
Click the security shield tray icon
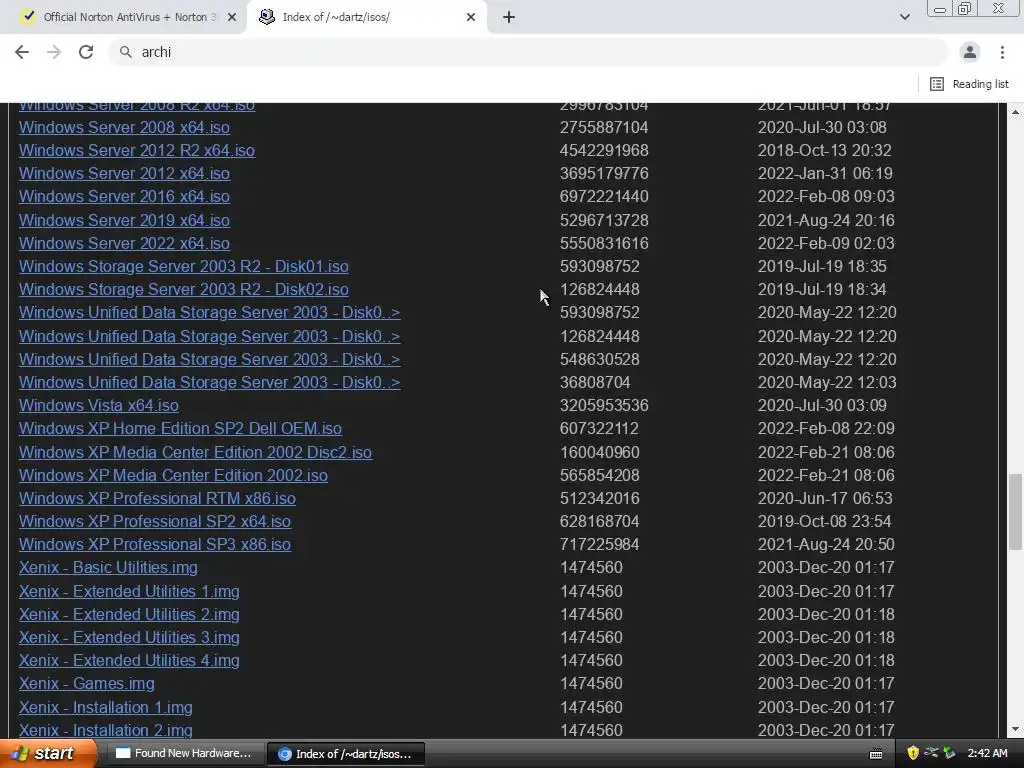point(913,754)
